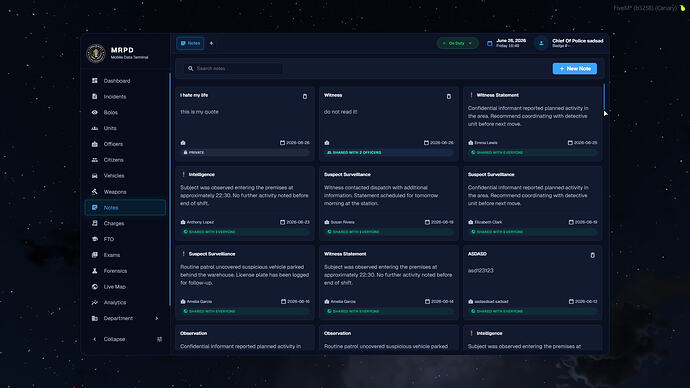Select the Notes tab
690x388 pixels.
tap(190, 43)
